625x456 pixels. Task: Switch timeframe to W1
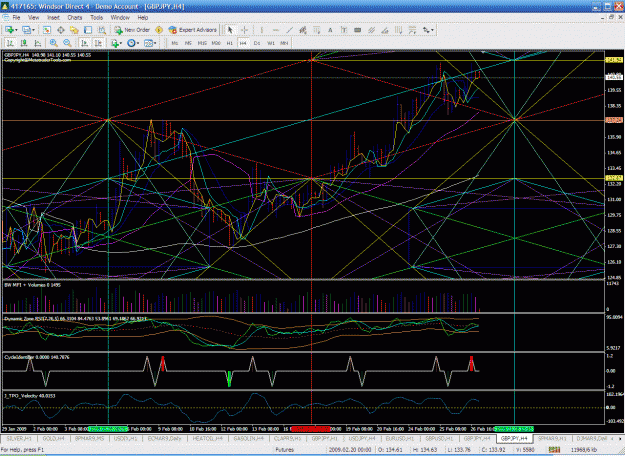pos(271,43)
